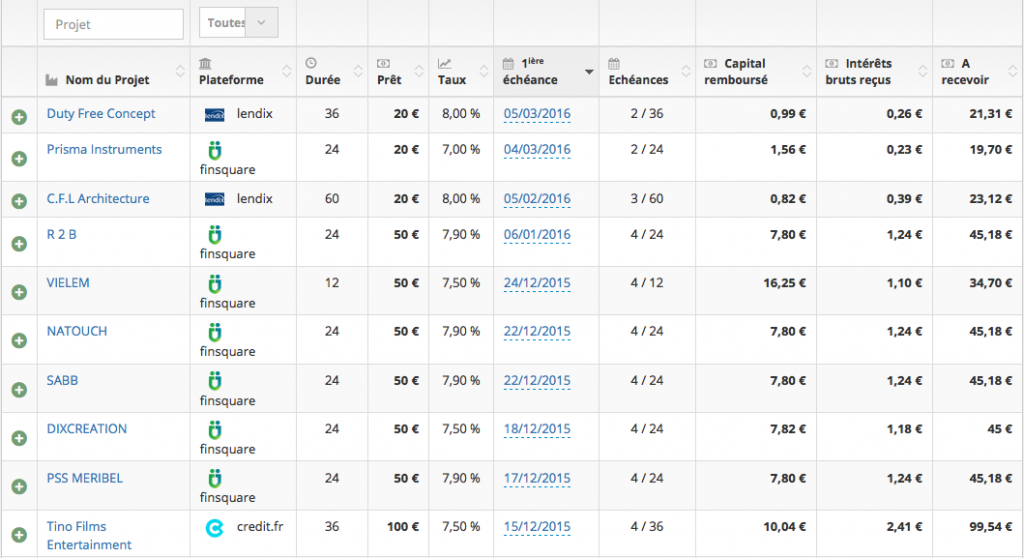
Task: Select the 100 € prêt amount
Action: click(x=402, y=527)
